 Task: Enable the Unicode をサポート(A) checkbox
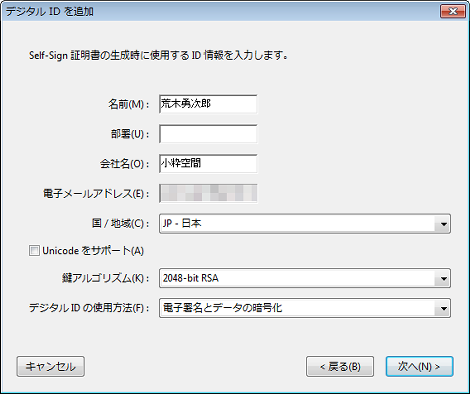pos(34,250)
